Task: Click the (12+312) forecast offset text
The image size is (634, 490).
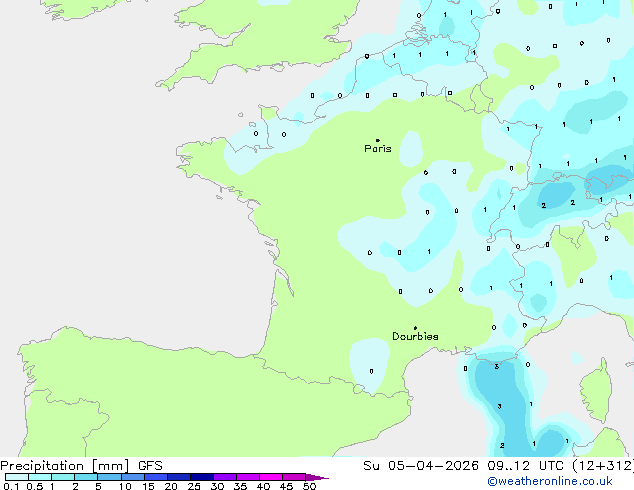Action: (x=603, y=466)
